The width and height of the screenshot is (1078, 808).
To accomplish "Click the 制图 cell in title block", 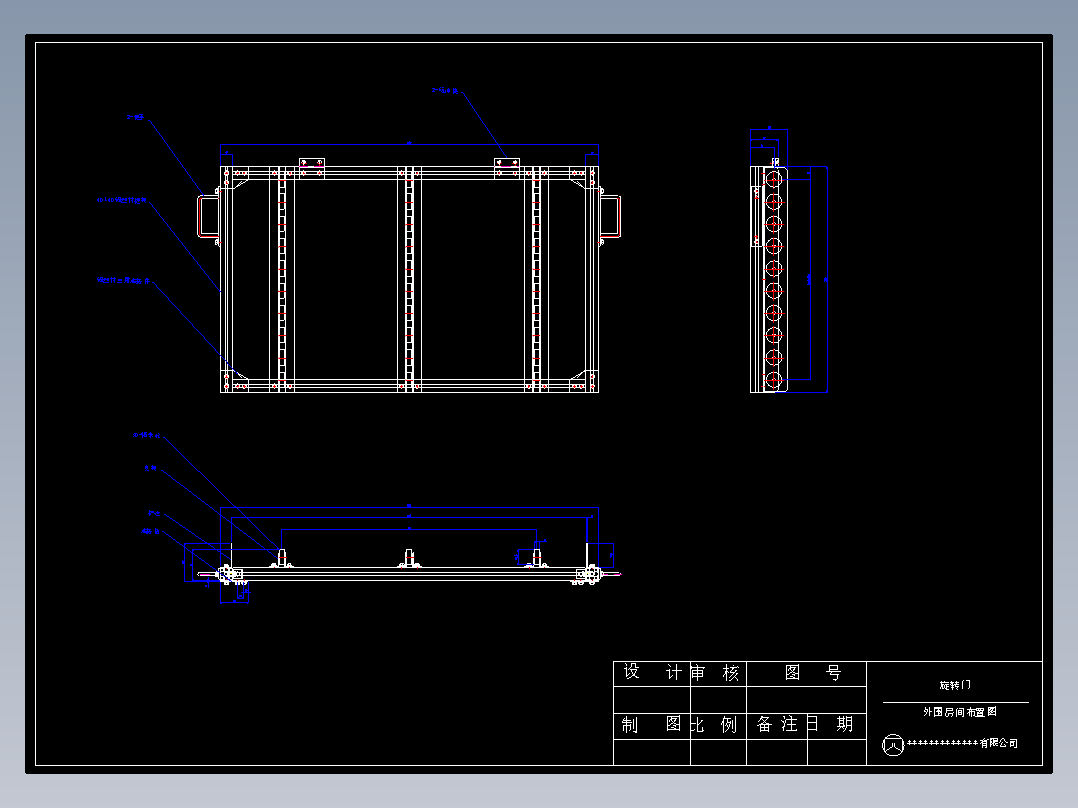I will (x=652, y=725).
